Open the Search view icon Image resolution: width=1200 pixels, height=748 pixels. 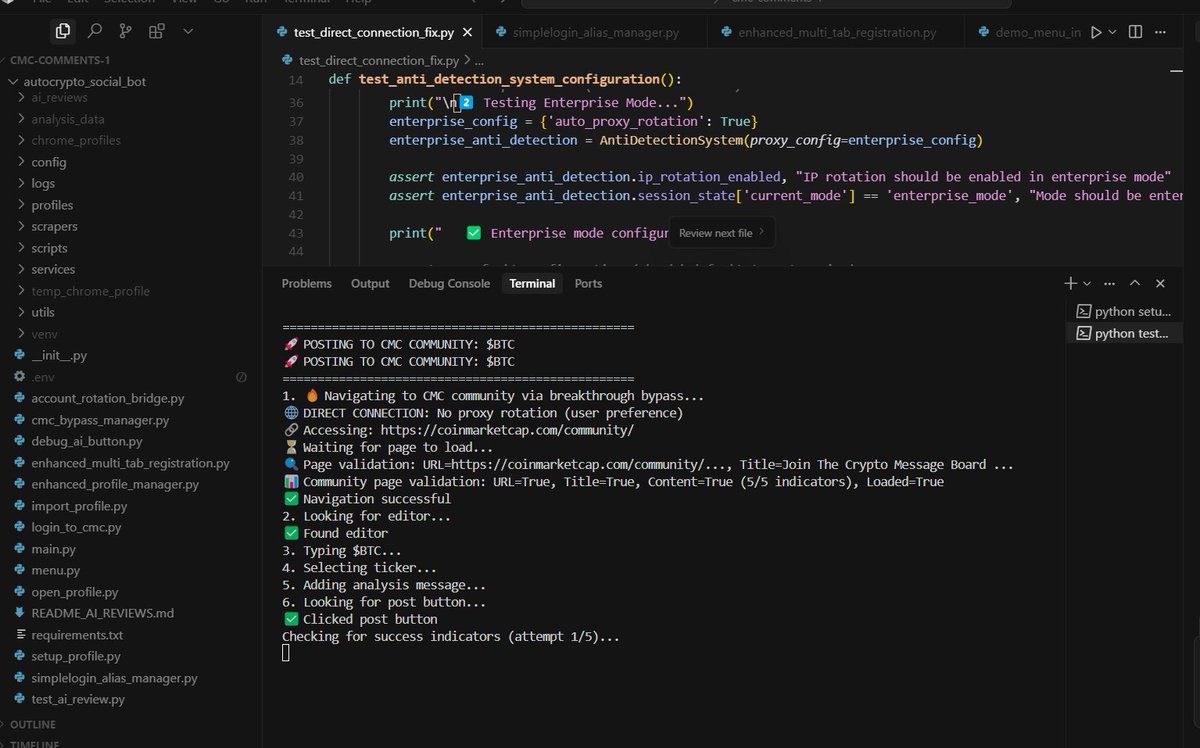click(x=94, y=31)
